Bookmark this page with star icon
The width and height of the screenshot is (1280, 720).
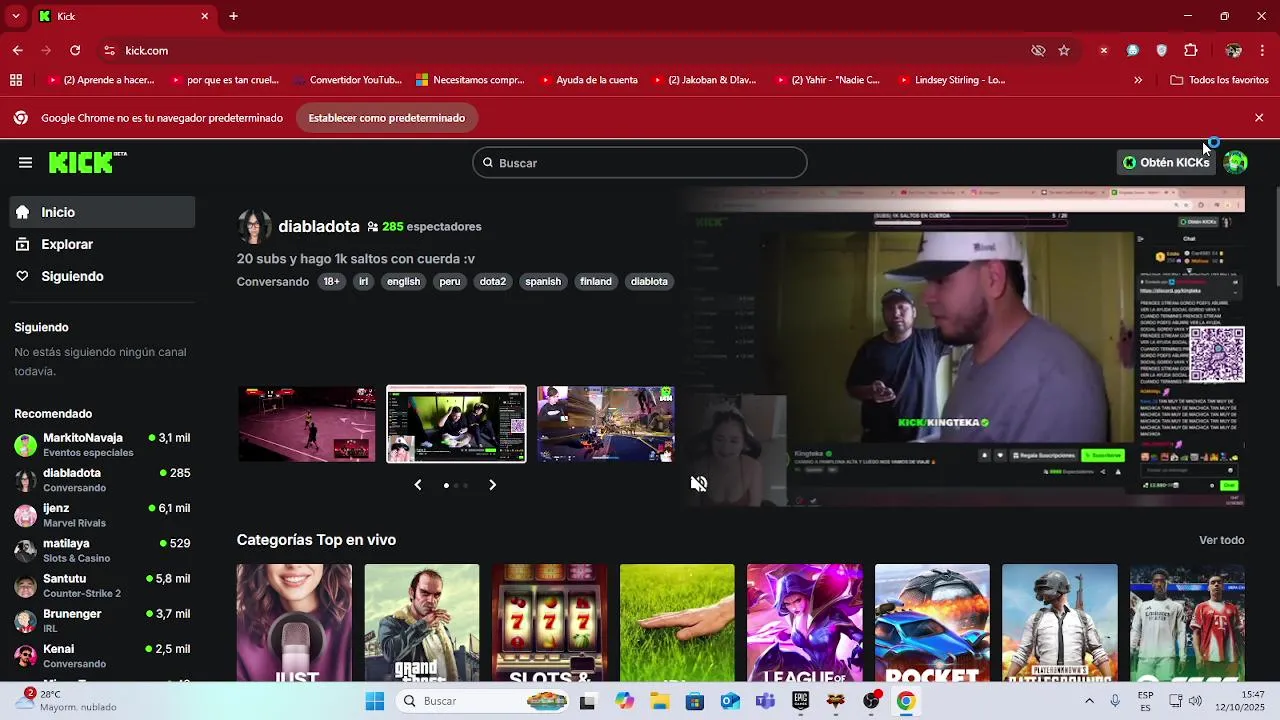pos(1064,50)
